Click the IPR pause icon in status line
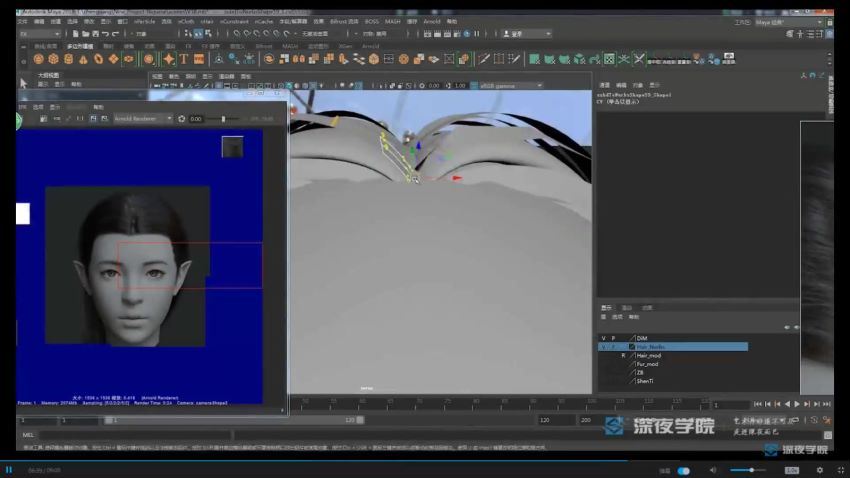Image resolution: width=850 pixels, height=478 pixels. [476, 34]
